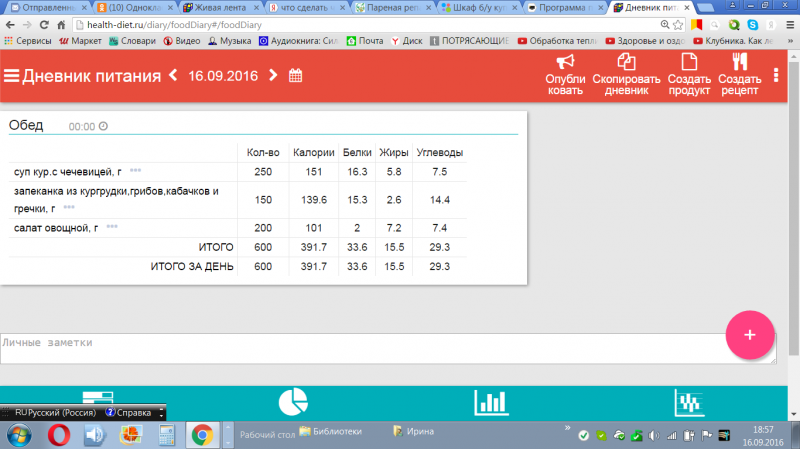Open the calendar date picker icon

(295, 76)
